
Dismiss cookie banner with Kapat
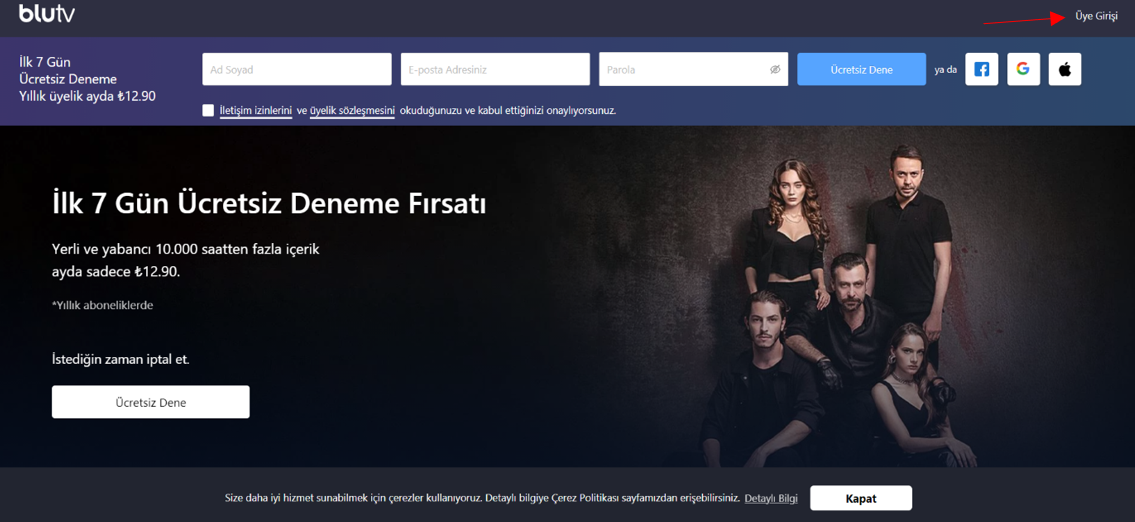click(x=860, y=498)
